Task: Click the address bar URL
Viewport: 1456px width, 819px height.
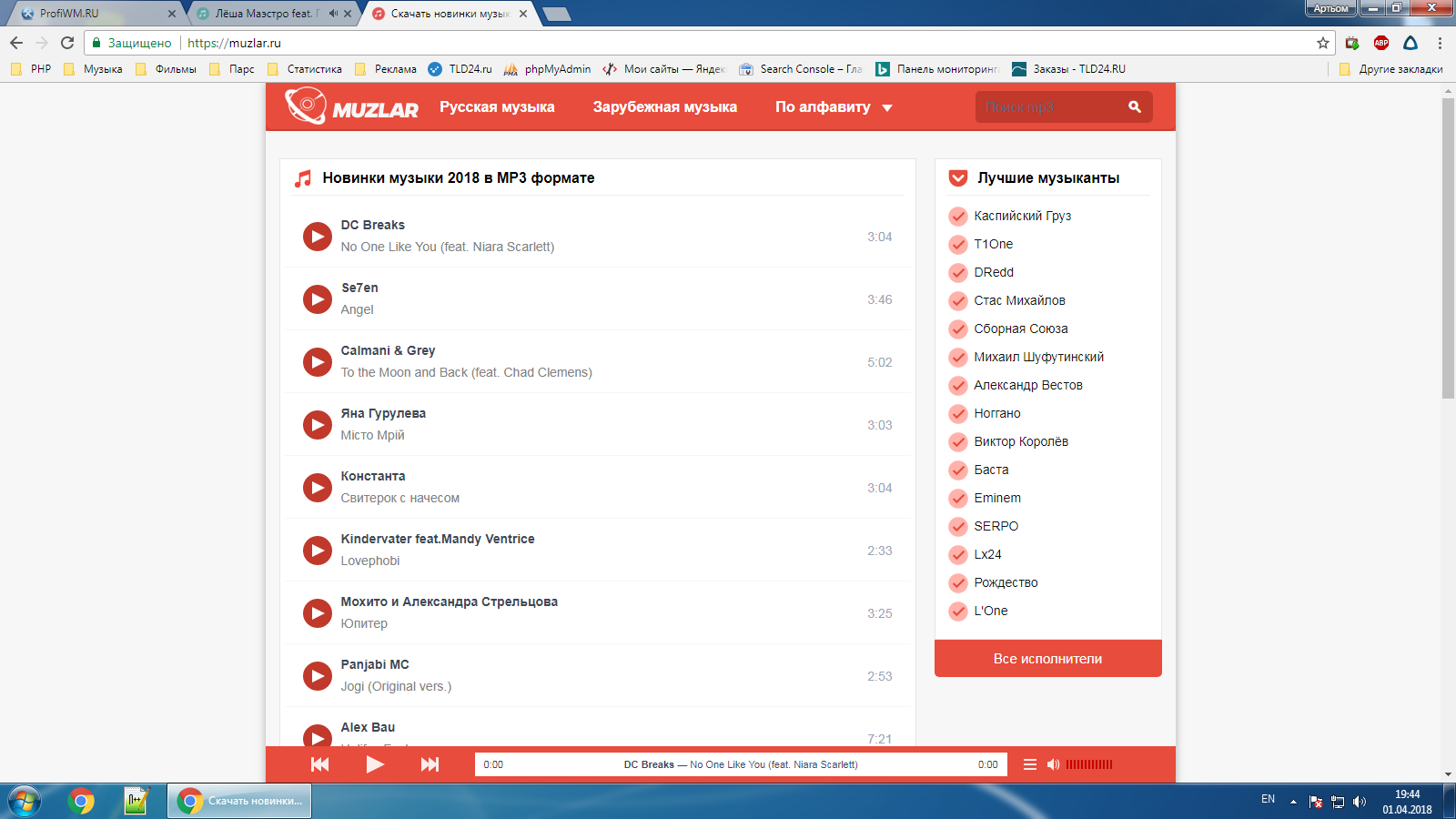Action: 234,43
